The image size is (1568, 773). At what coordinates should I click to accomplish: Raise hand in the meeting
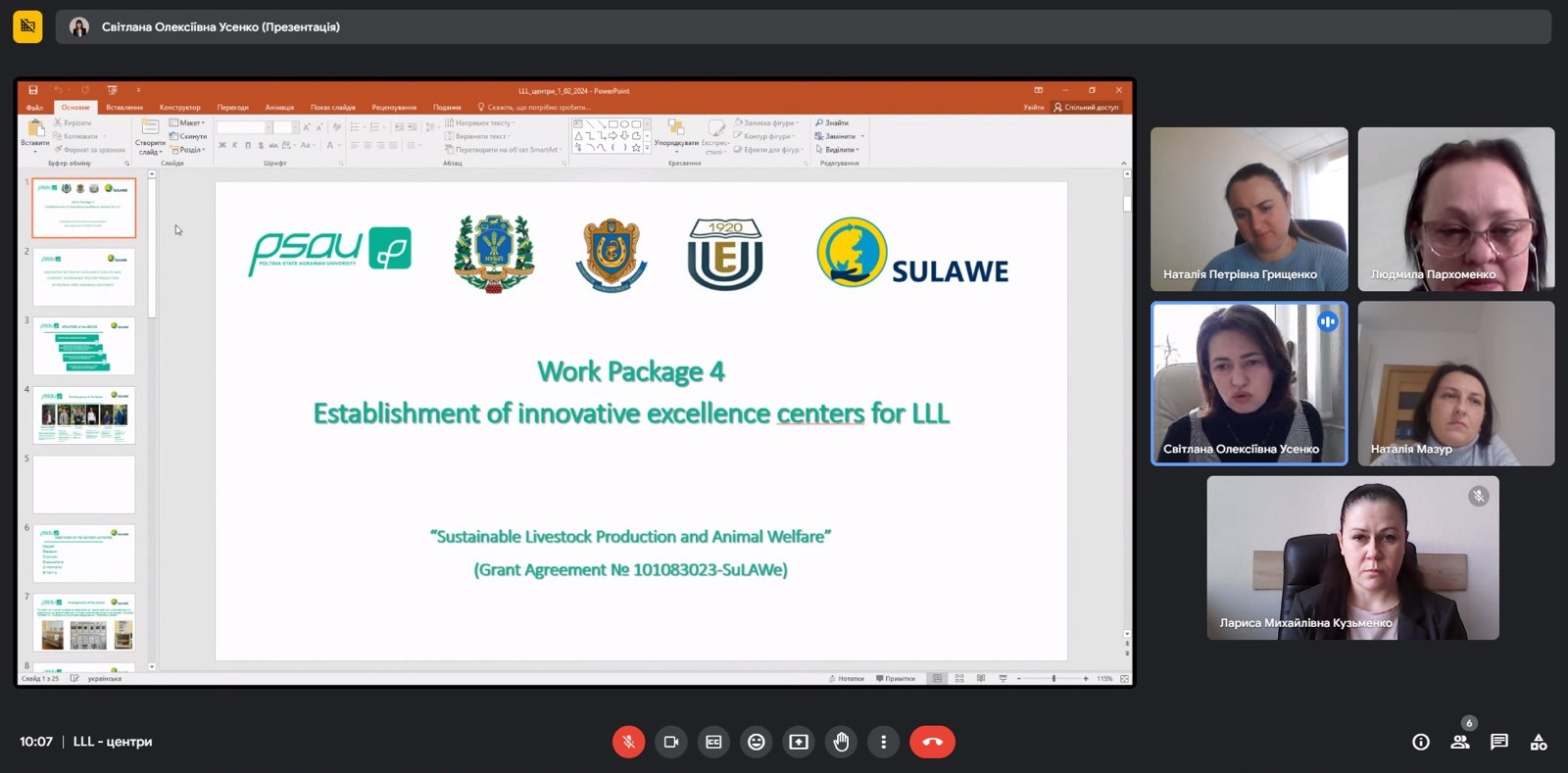coord(841,742)
